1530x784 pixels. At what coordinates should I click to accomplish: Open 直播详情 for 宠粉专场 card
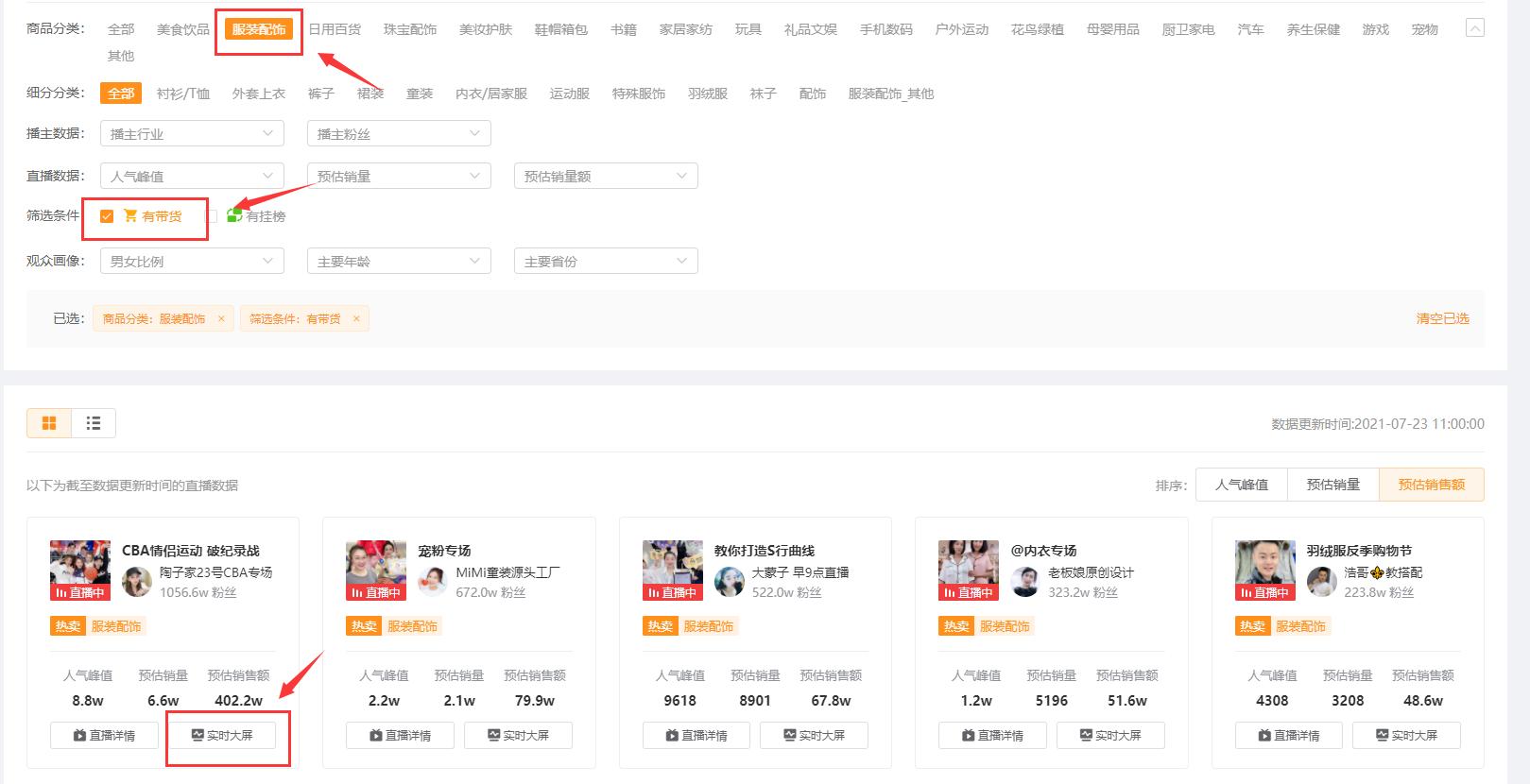point(400,735)
